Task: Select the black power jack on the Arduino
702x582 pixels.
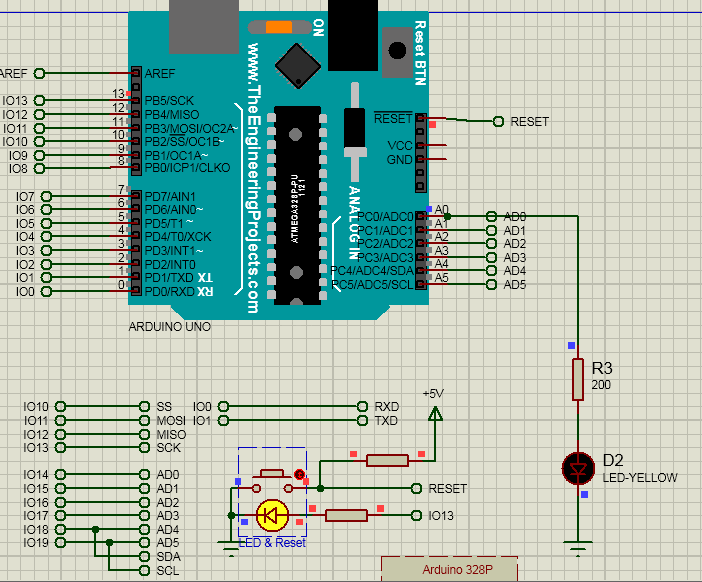Action: [x=353, y=35]
